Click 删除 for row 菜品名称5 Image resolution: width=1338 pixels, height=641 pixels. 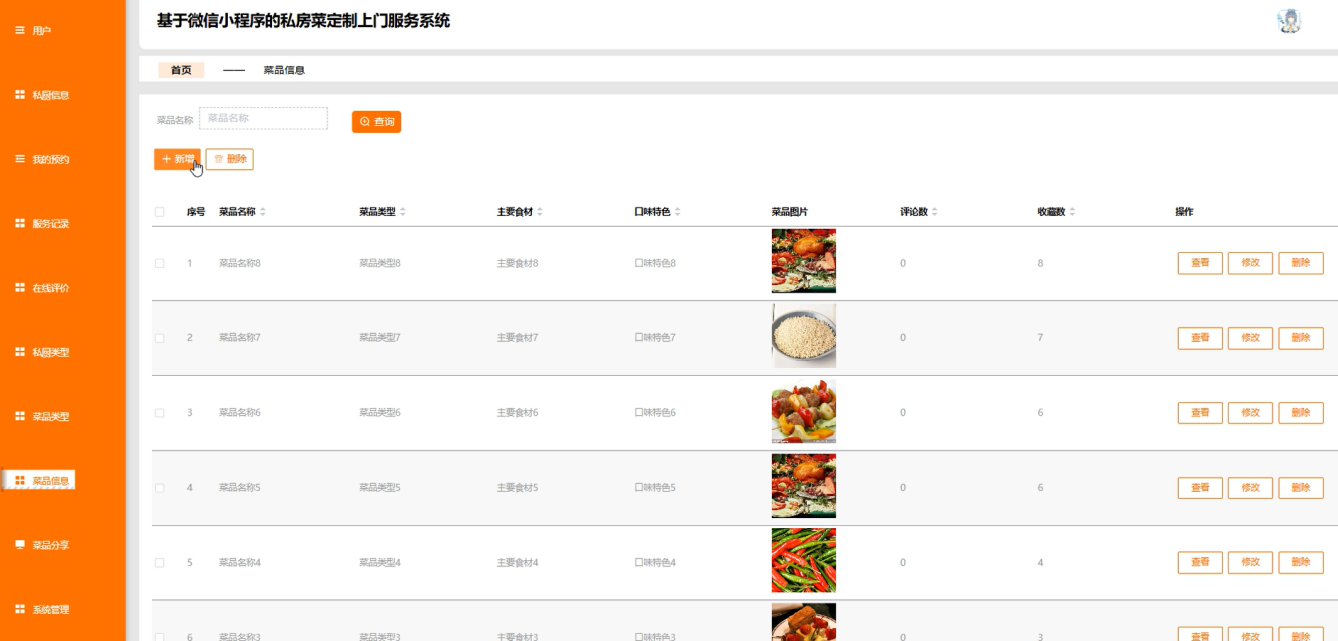(x=1300, y=488)
